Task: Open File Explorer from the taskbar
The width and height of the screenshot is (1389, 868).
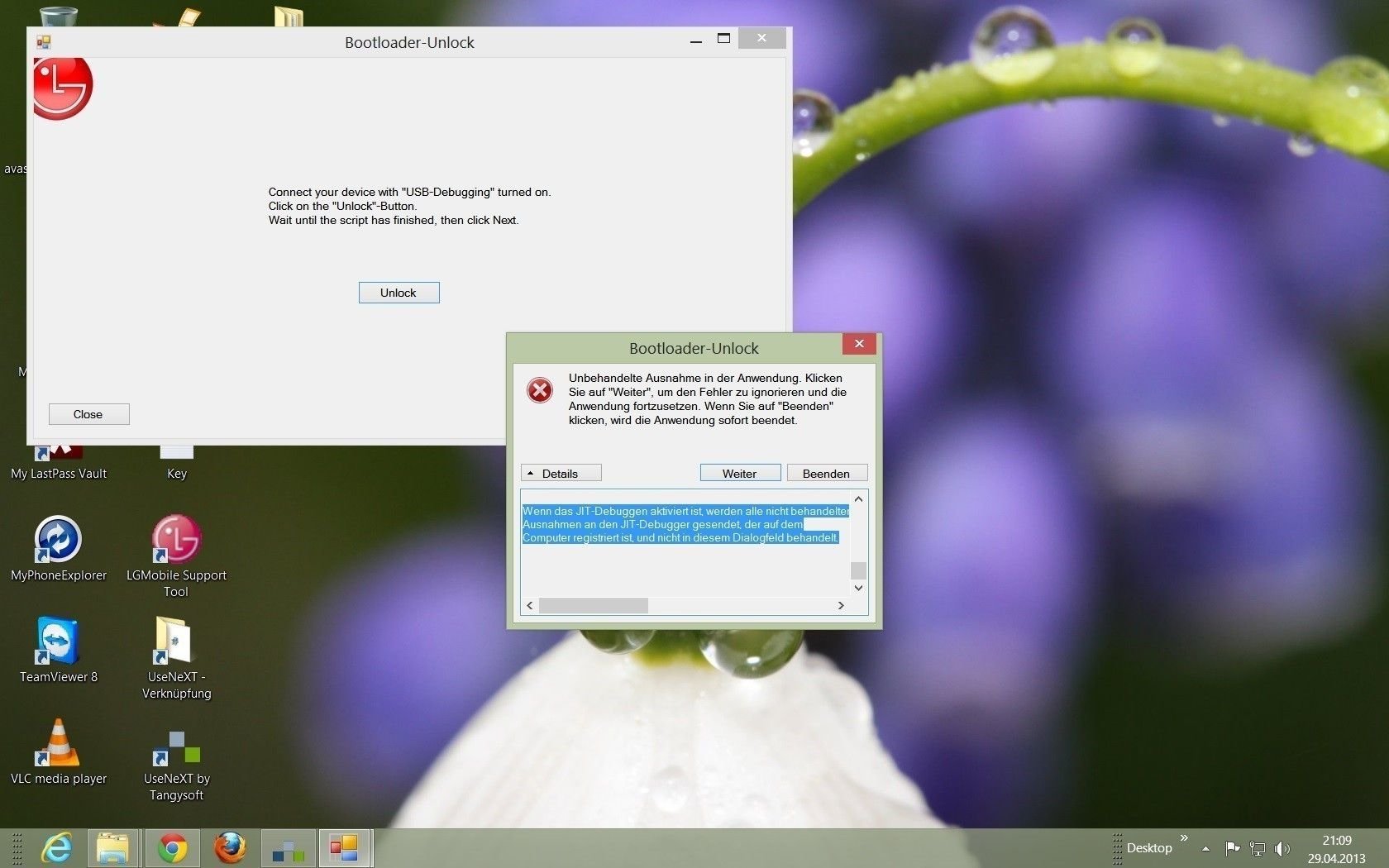Action: (112, 848)
